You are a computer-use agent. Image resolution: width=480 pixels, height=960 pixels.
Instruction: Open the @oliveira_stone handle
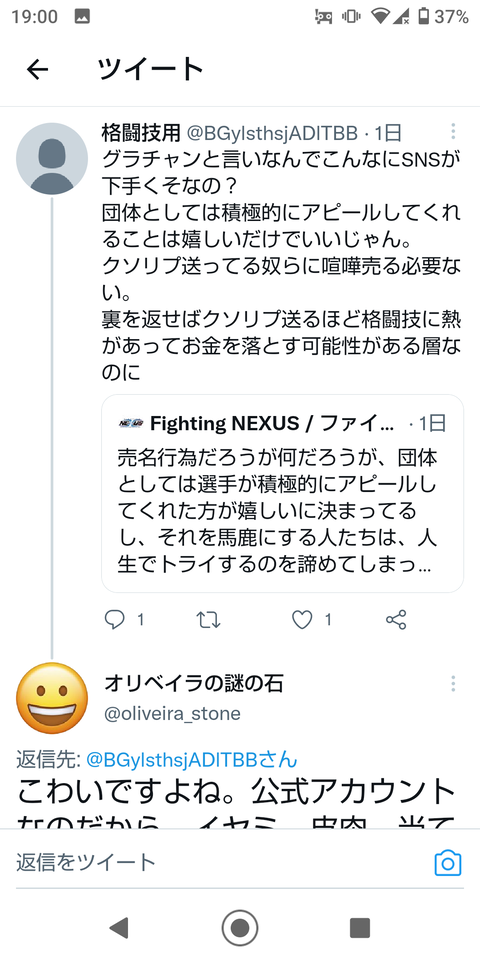pyautogui.click(x=173, y=713)
